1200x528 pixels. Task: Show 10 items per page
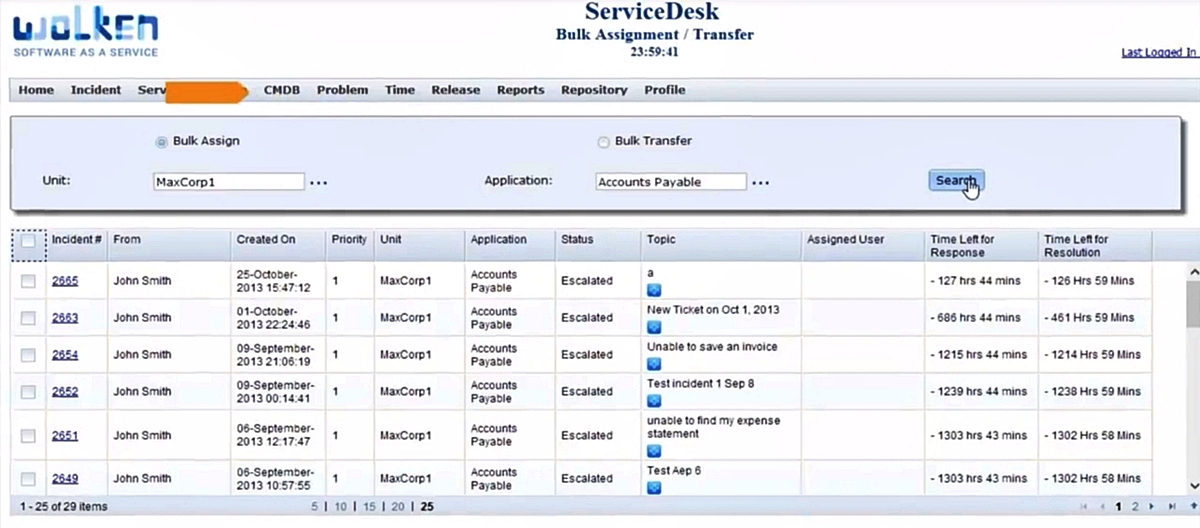coord(340,507)
